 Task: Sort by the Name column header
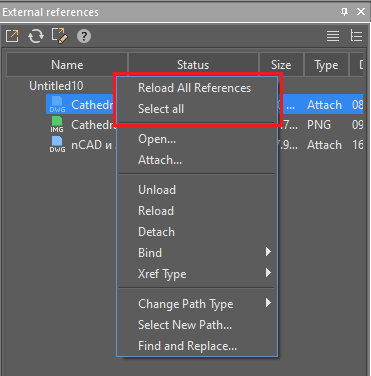(67, 65)
